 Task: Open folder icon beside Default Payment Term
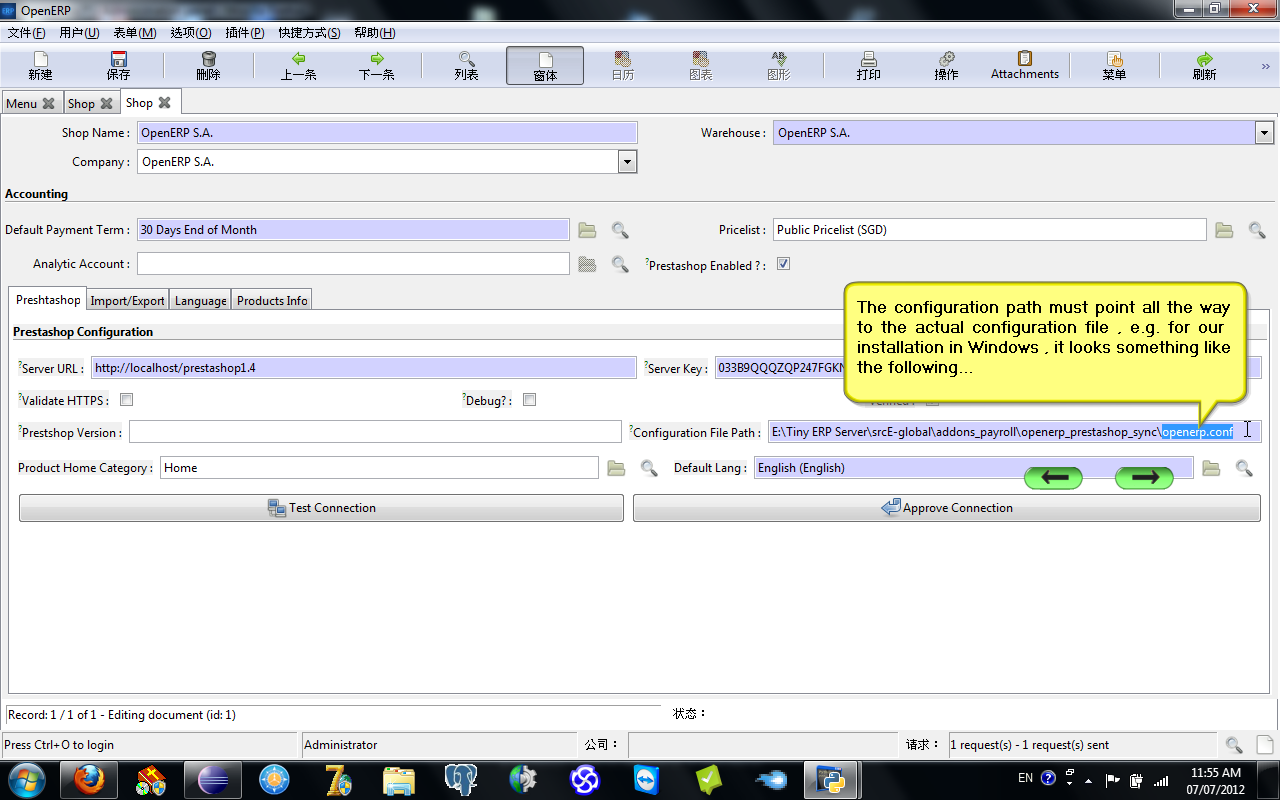tap(587, 230)
